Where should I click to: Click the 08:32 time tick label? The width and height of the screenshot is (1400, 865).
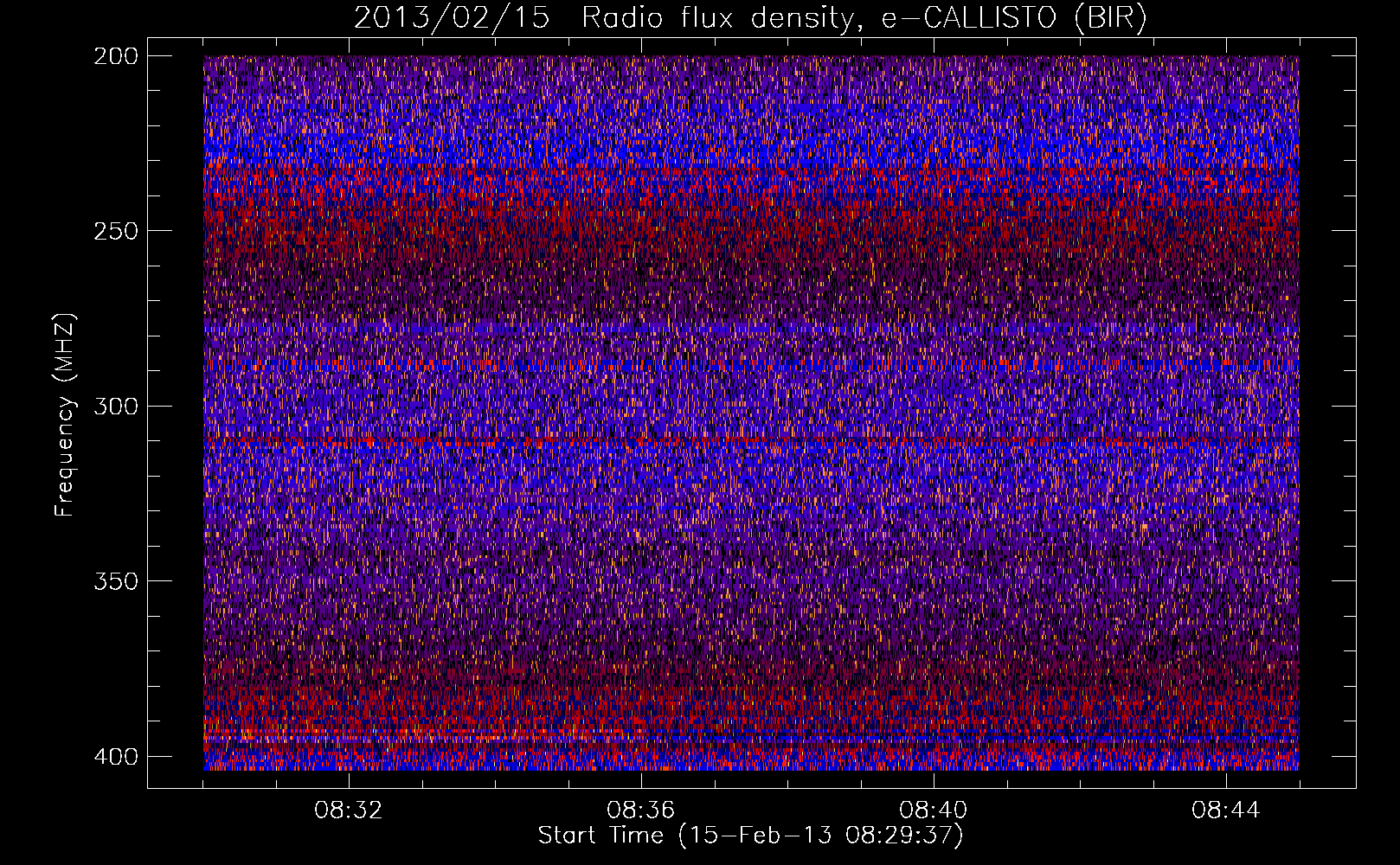tap(349, 811)
